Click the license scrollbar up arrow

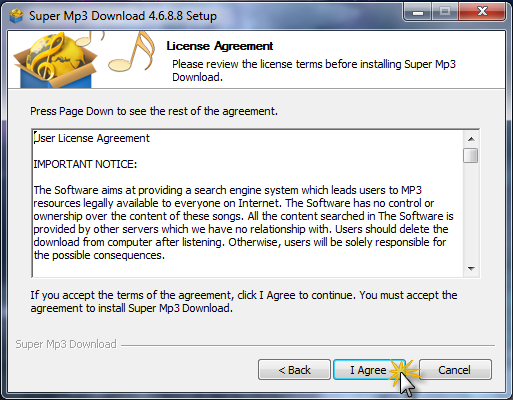click(471, 139)
